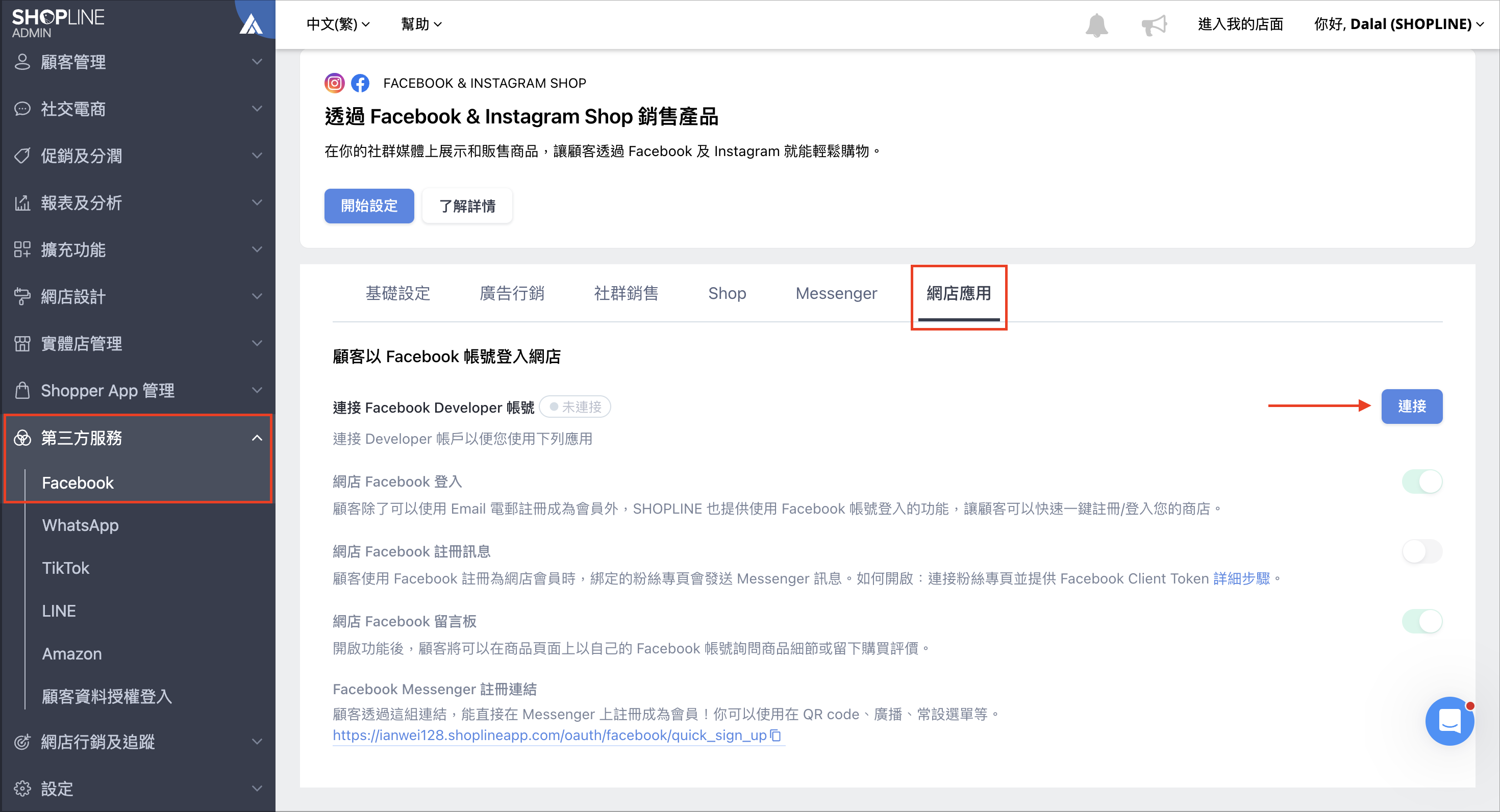The image size is (1500, 812).
Task: Switch to the 社群銷售 tab
Action: coord(626,293)
